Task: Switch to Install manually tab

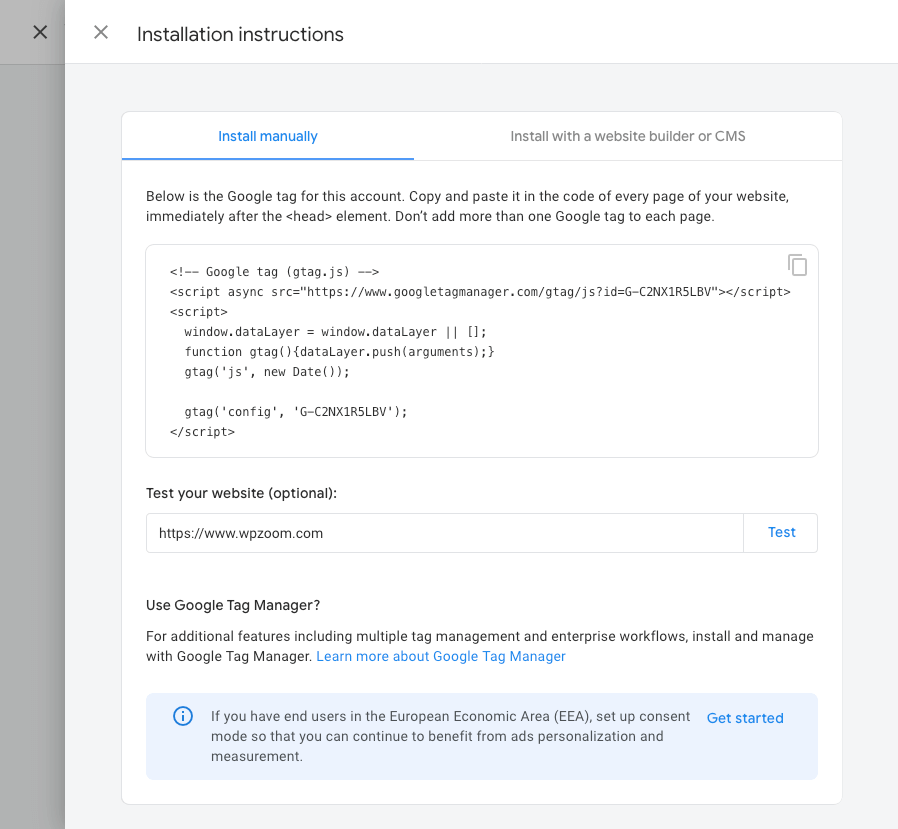Action: point(267,136)
